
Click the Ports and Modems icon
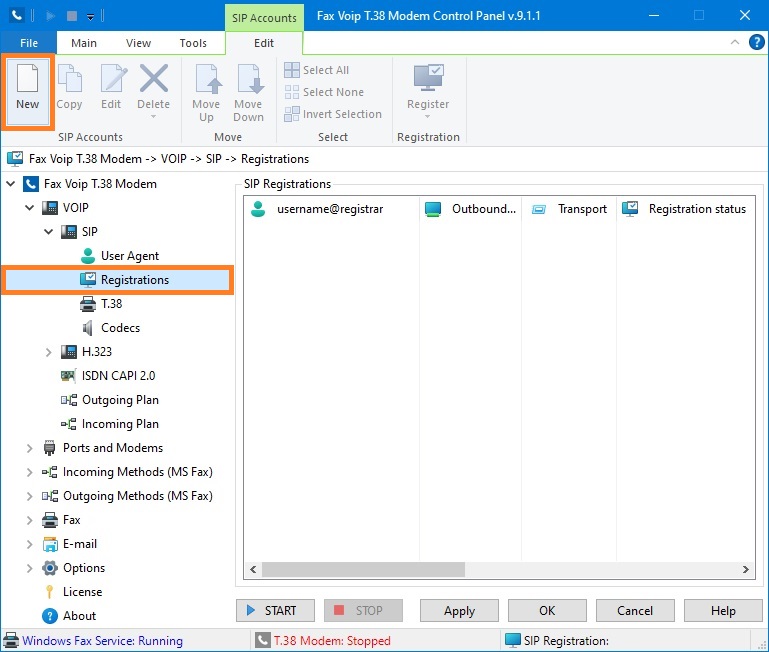(x=50, y=448)
